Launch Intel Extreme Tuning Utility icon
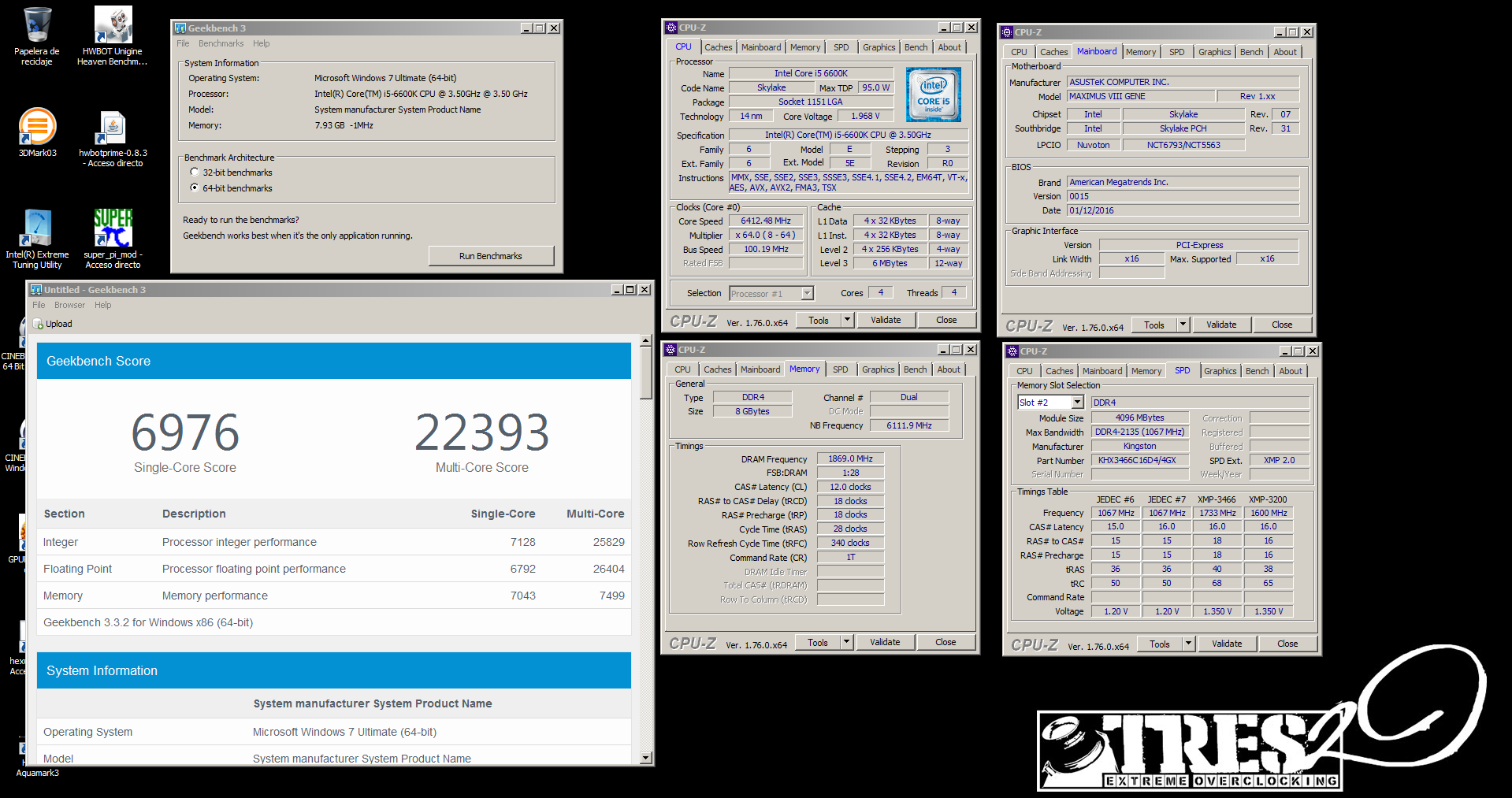 [37, 239]
